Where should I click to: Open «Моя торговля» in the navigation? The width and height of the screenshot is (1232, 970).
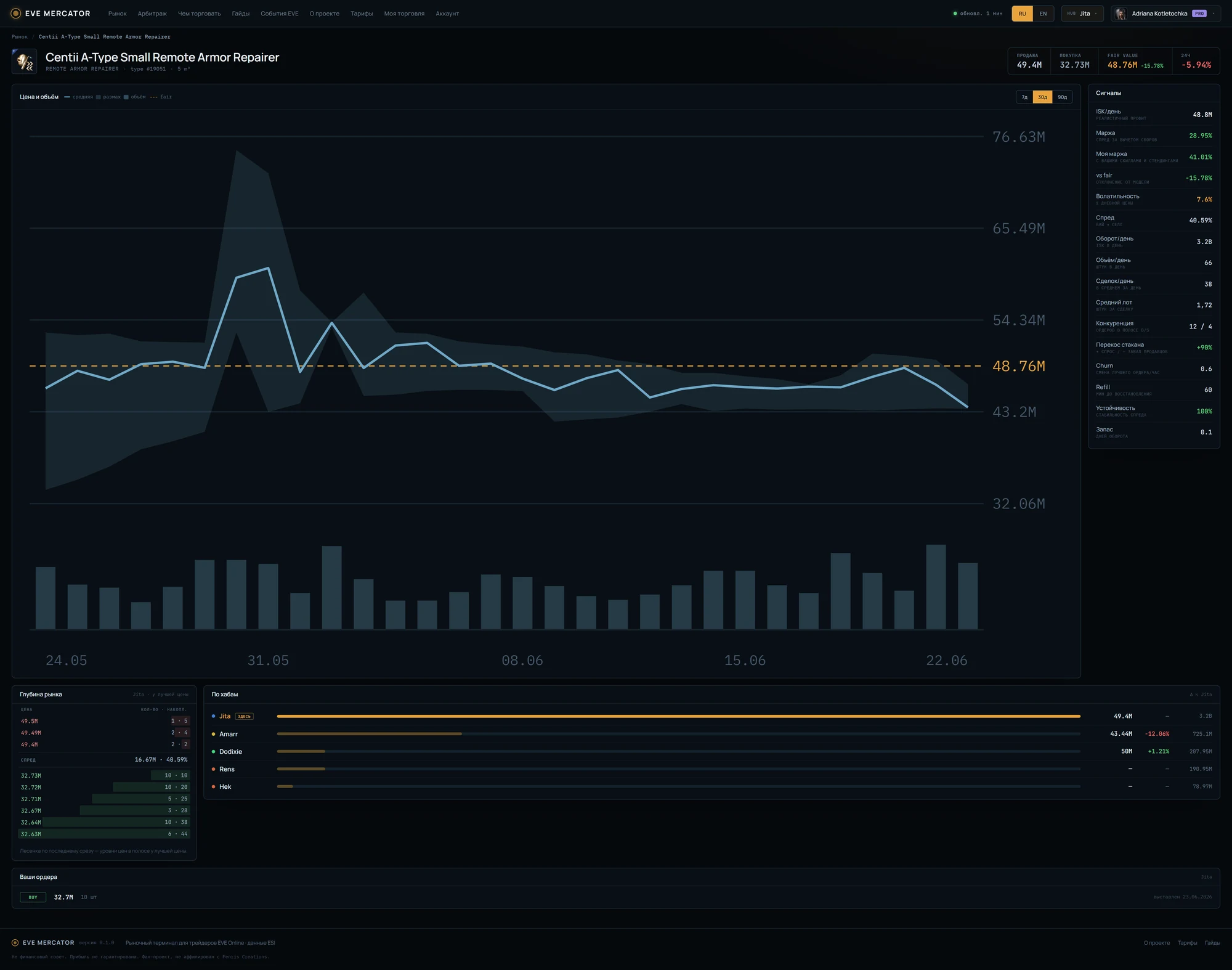404,14
